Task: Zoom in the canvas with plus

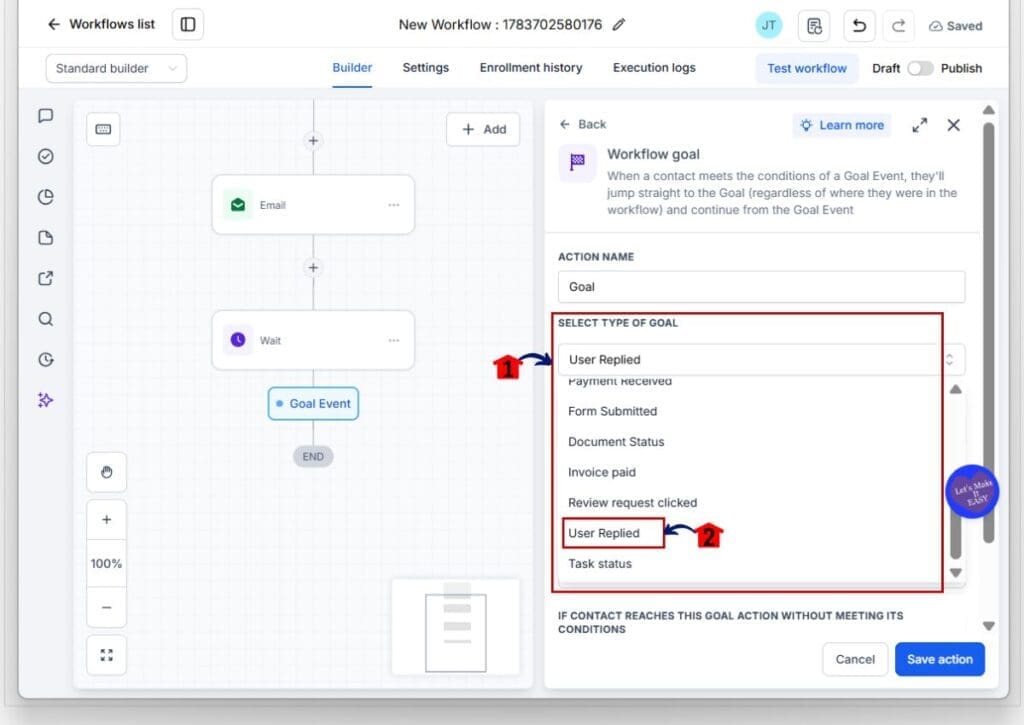Action: click(106, 520)
